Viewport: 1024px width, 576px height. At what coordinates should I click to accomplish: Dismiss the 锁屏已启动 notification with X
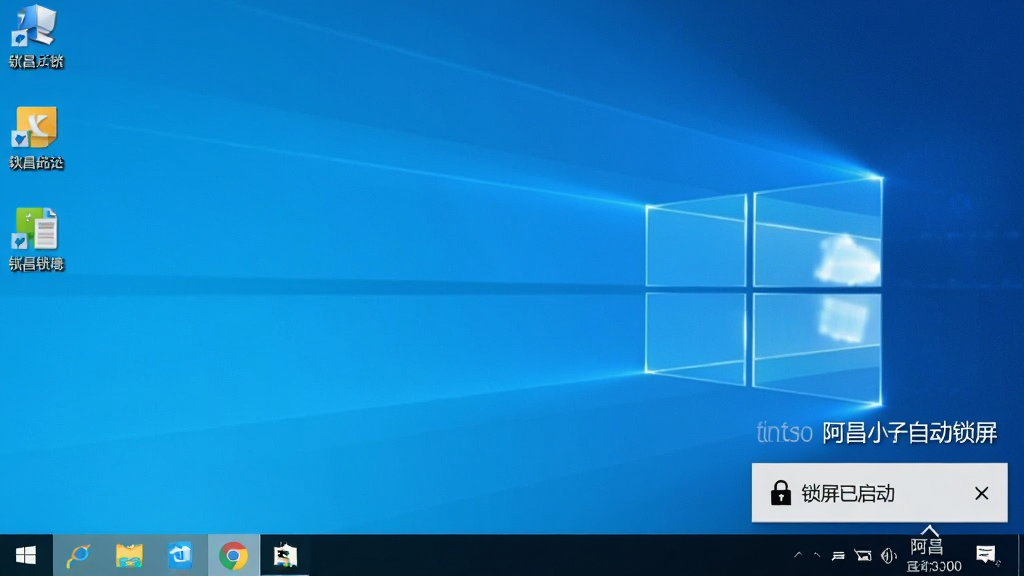click(x=982, y=493)
